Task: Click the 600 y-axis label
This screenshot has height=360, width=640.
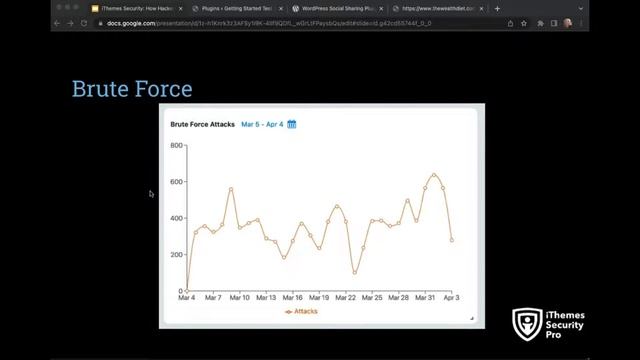Action: pyautogui.click(x=176, y=182)
